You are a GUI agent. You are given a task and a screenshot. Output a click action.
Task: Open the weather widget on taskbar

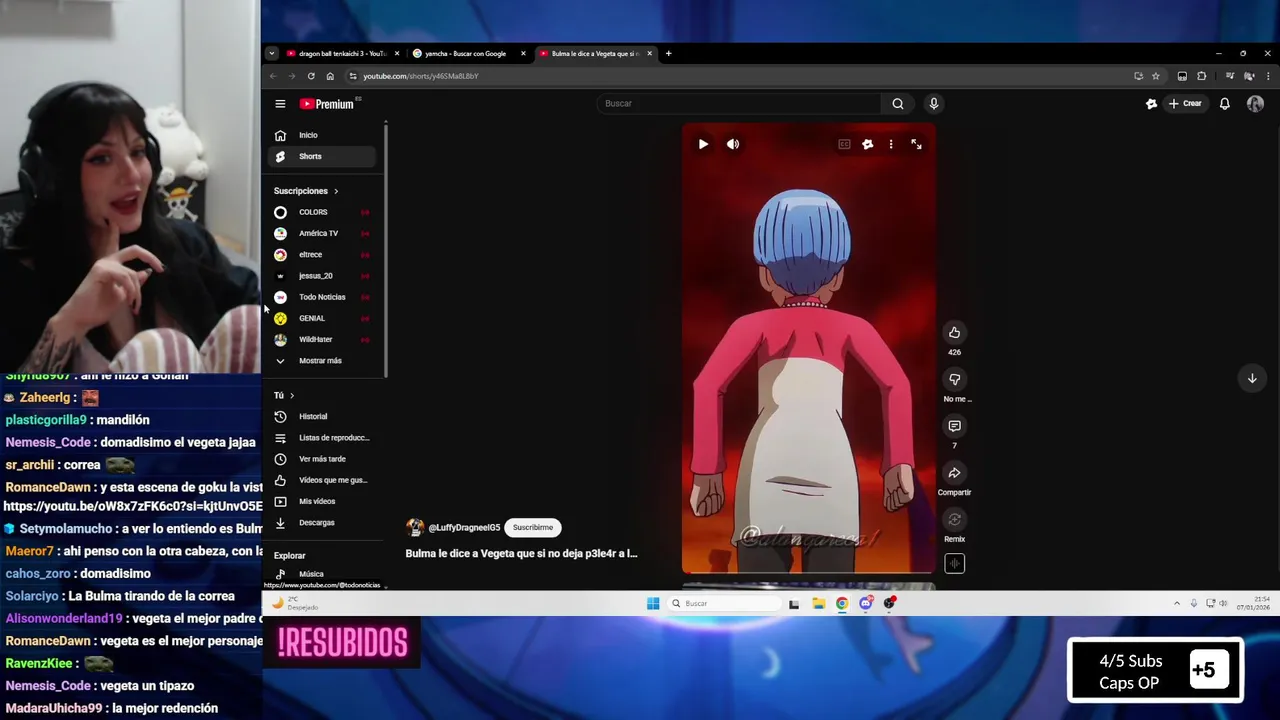(295, 603)
